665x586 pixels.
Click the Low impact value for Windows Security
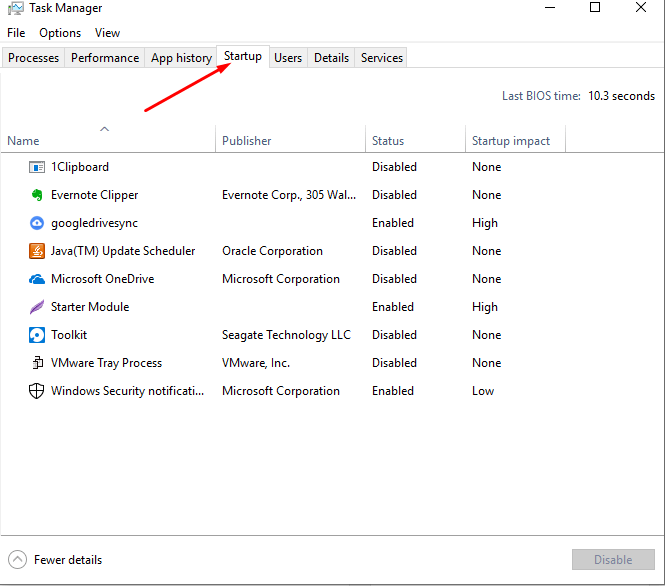[483, 391]
